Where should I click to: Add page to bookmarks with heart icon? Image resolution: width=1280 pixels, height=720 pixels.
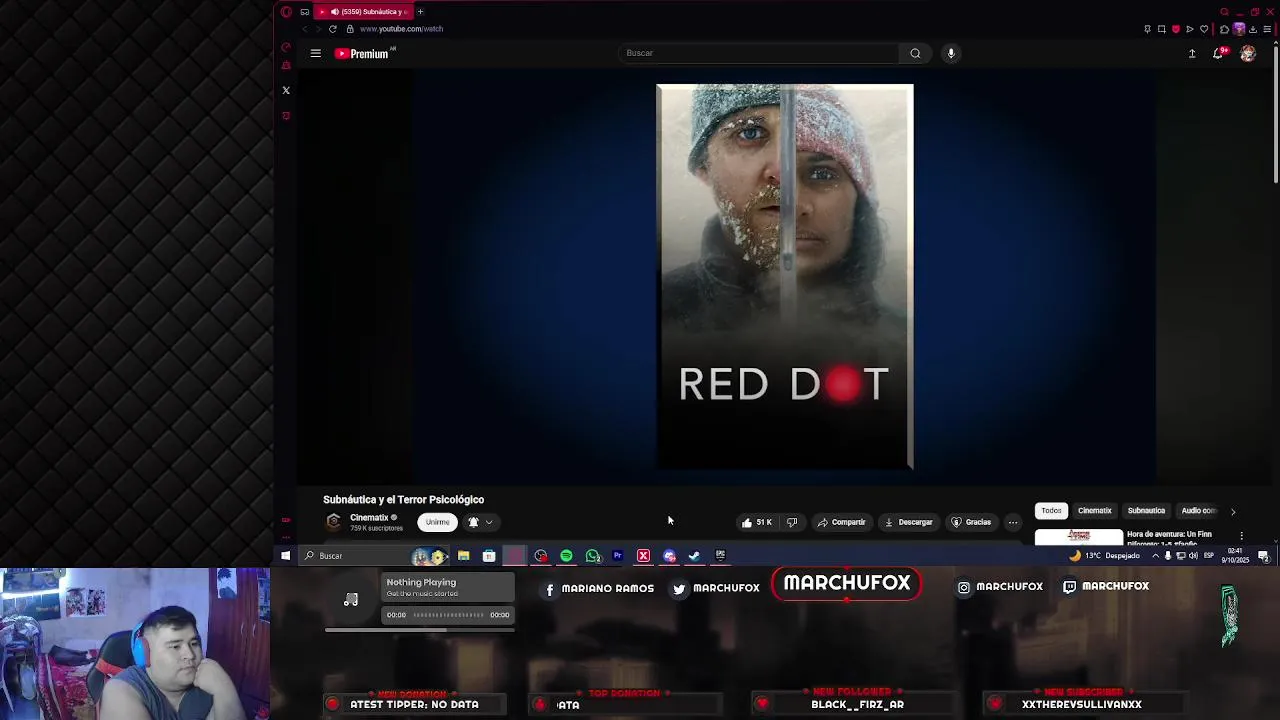click(x=1204, y=29)
